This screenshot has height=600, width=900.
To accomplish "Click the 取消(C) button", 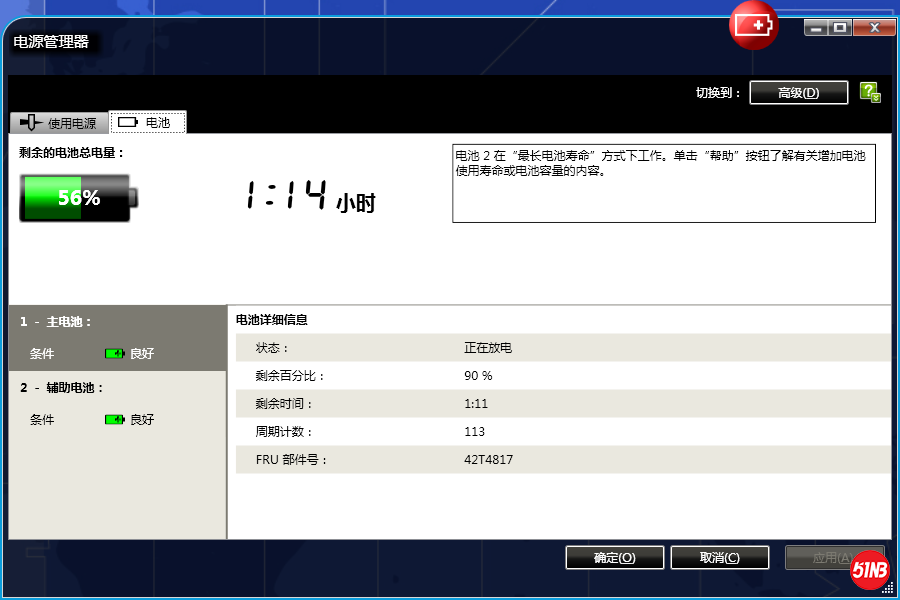I will pos(719,557).
